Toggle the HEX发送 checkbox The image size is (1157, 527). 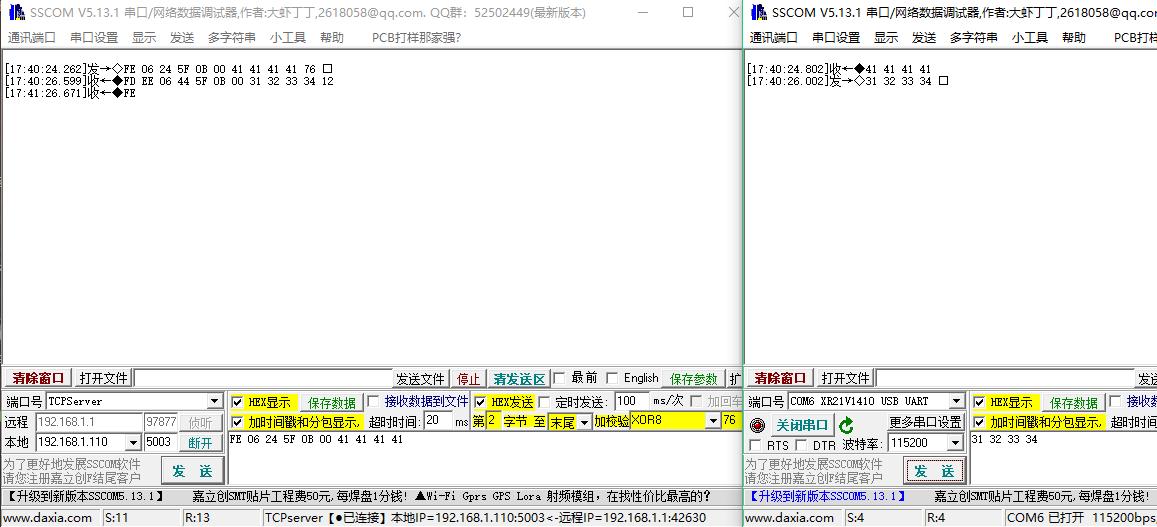click(480, 402)
